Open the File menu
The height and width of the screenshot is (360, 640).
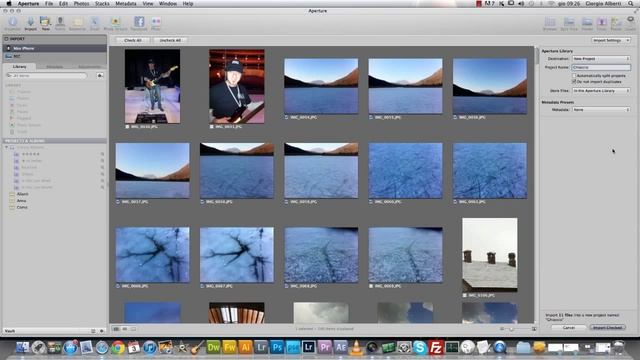coord(49,4)
